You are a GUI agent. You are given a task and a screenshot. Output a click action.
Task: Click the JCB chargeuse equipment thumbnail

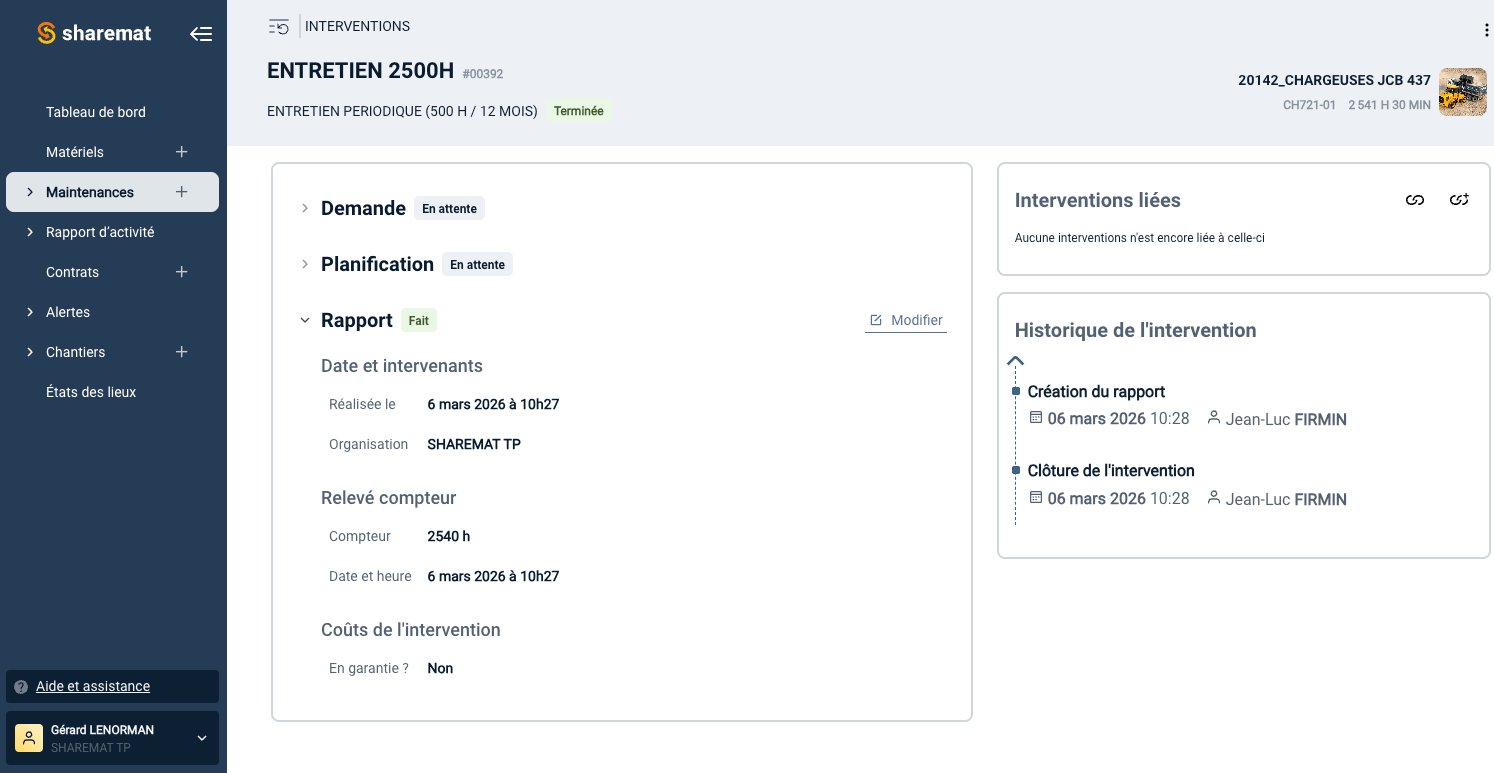click(1462, 92)
